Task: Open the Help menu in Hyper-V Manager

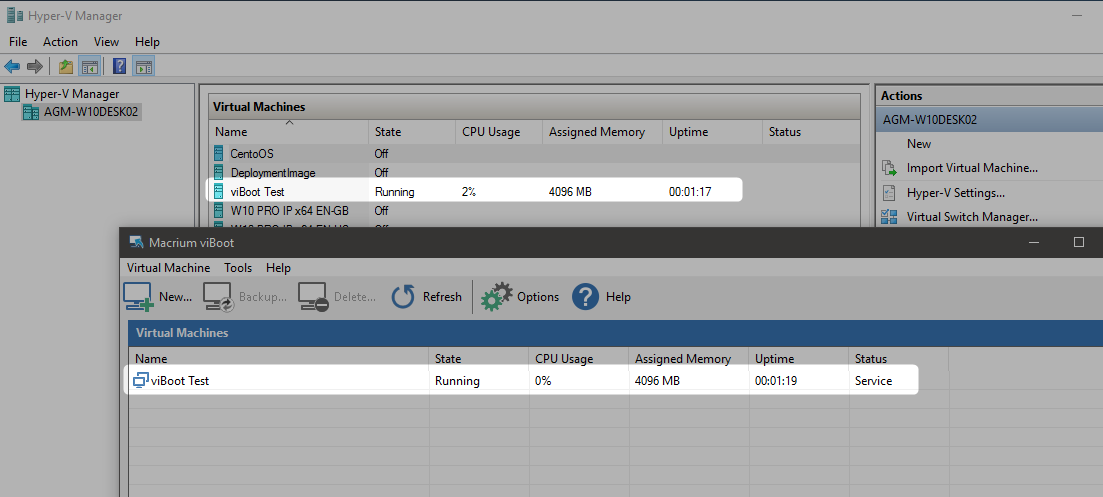Action: [x=148, y=41]
